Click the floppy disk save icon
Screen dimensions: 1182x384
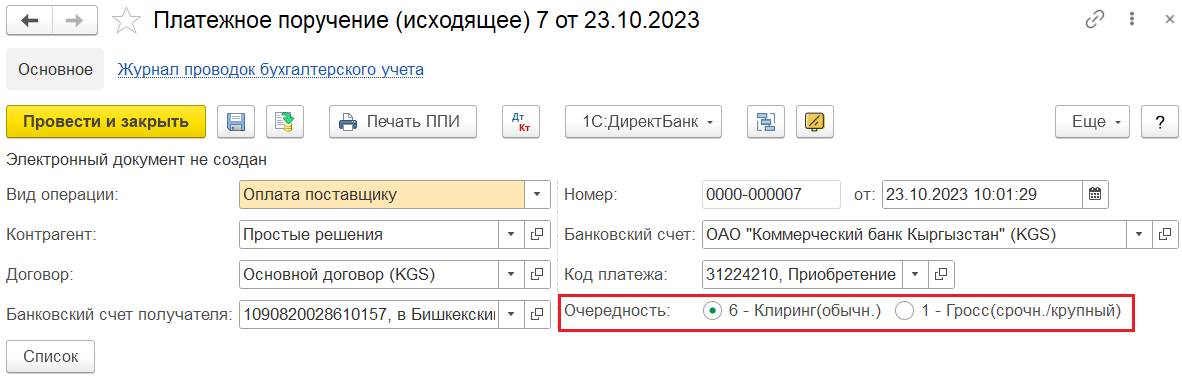(236, 121)
